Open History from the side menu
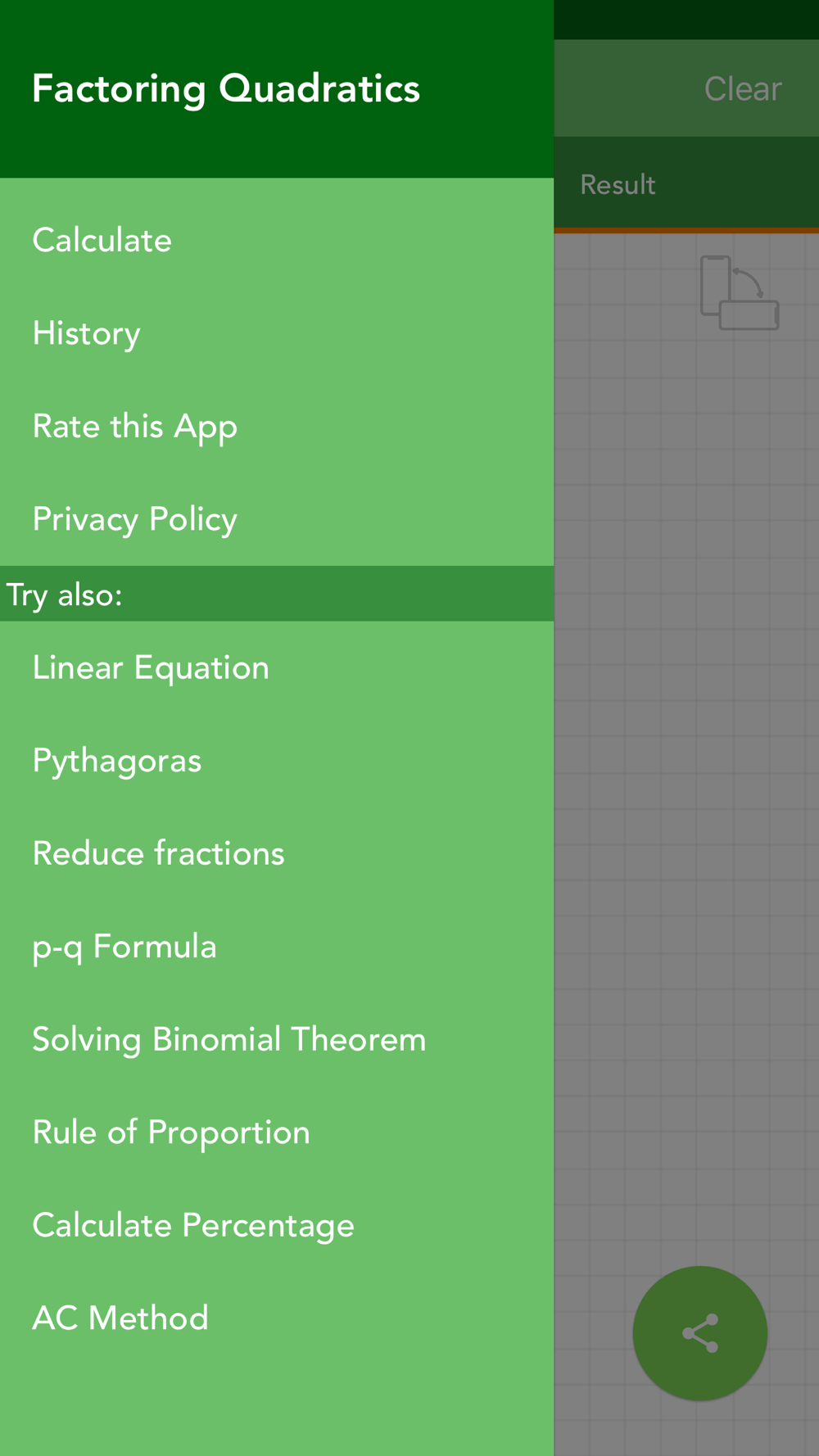819x1456 pixels. coord(277,333)
